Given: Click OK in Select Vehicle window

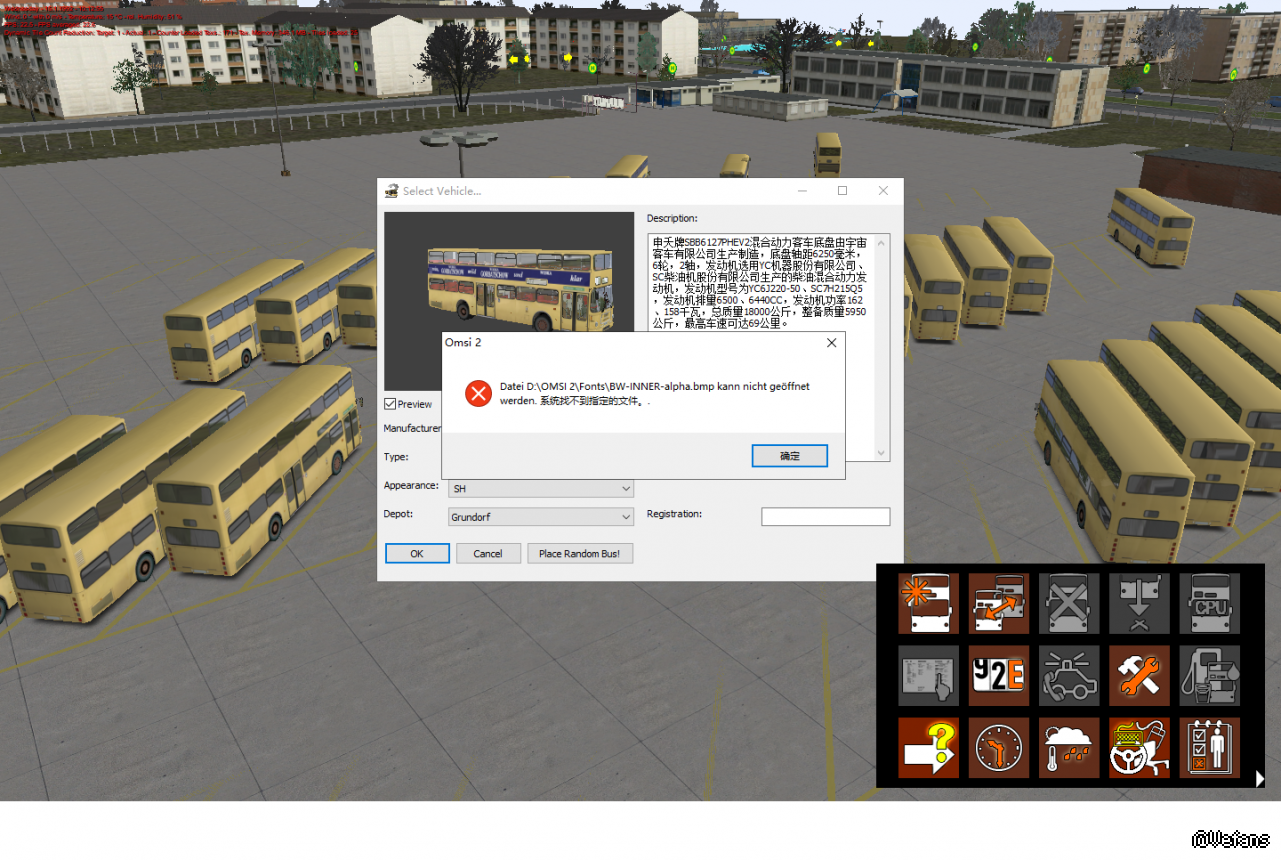Looking at the screenshot, I should pyautogui.click(x=417, y=553).
